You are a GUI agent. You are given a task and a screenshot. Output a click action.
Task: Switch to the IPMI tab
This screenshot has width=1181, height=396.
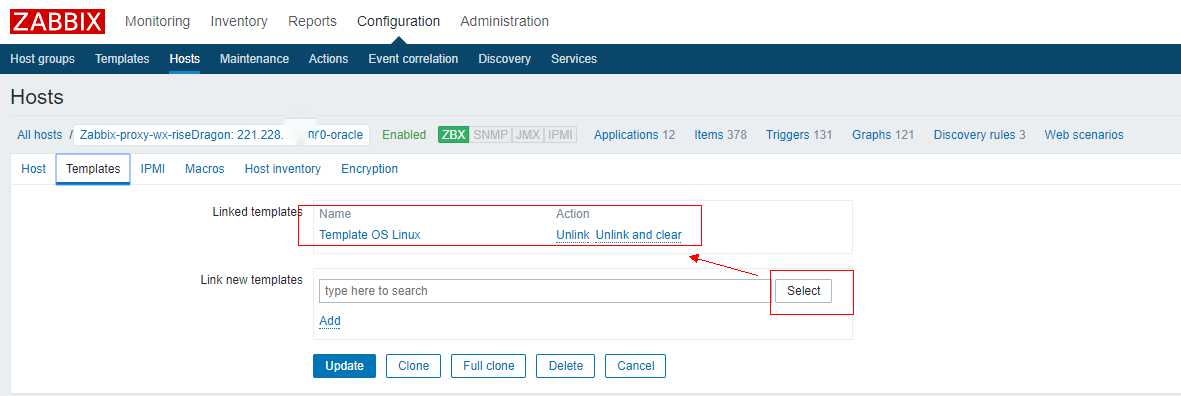click(x=153, y=169)
